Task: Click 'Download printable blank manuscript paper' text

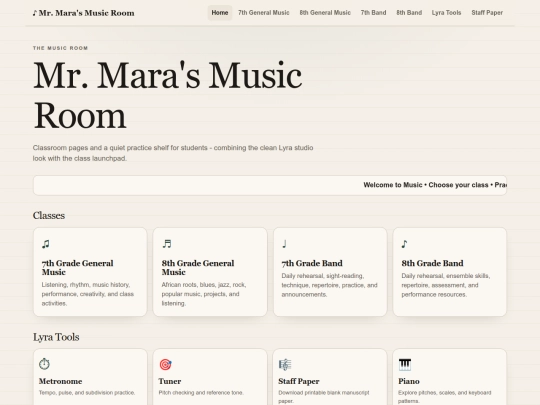Action: click(x=324, y=397)
